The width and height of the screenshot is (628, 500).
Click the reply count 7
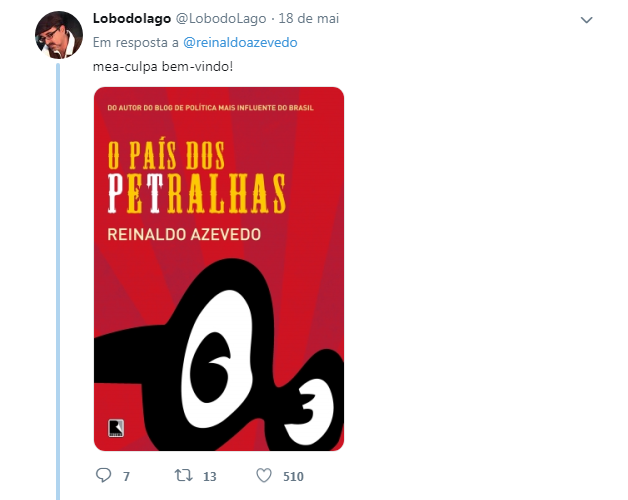pyautogui.click(x=126, y=476)
